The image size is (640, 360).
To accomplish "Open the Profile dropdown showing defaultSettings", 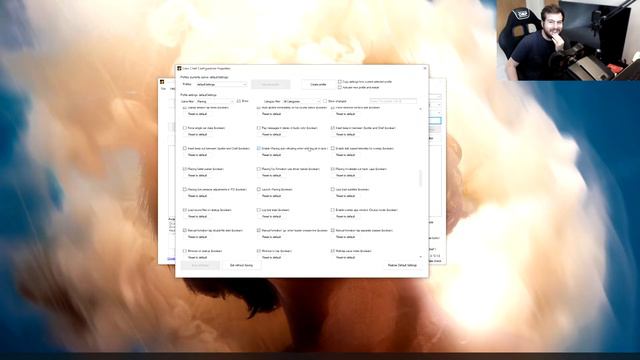I will pos(221,84).
